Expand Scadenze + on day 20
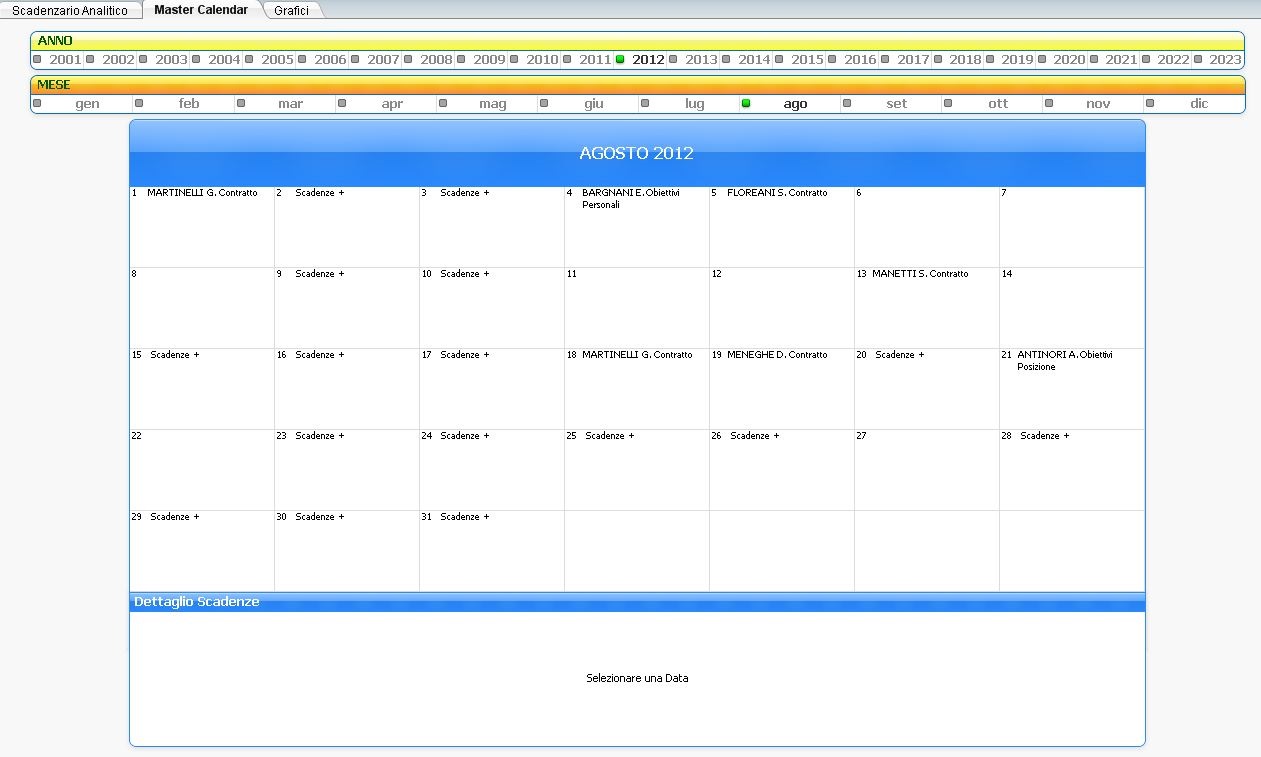Image resolution: width=1261 pixels, height=757 pixels. [900, 355]
